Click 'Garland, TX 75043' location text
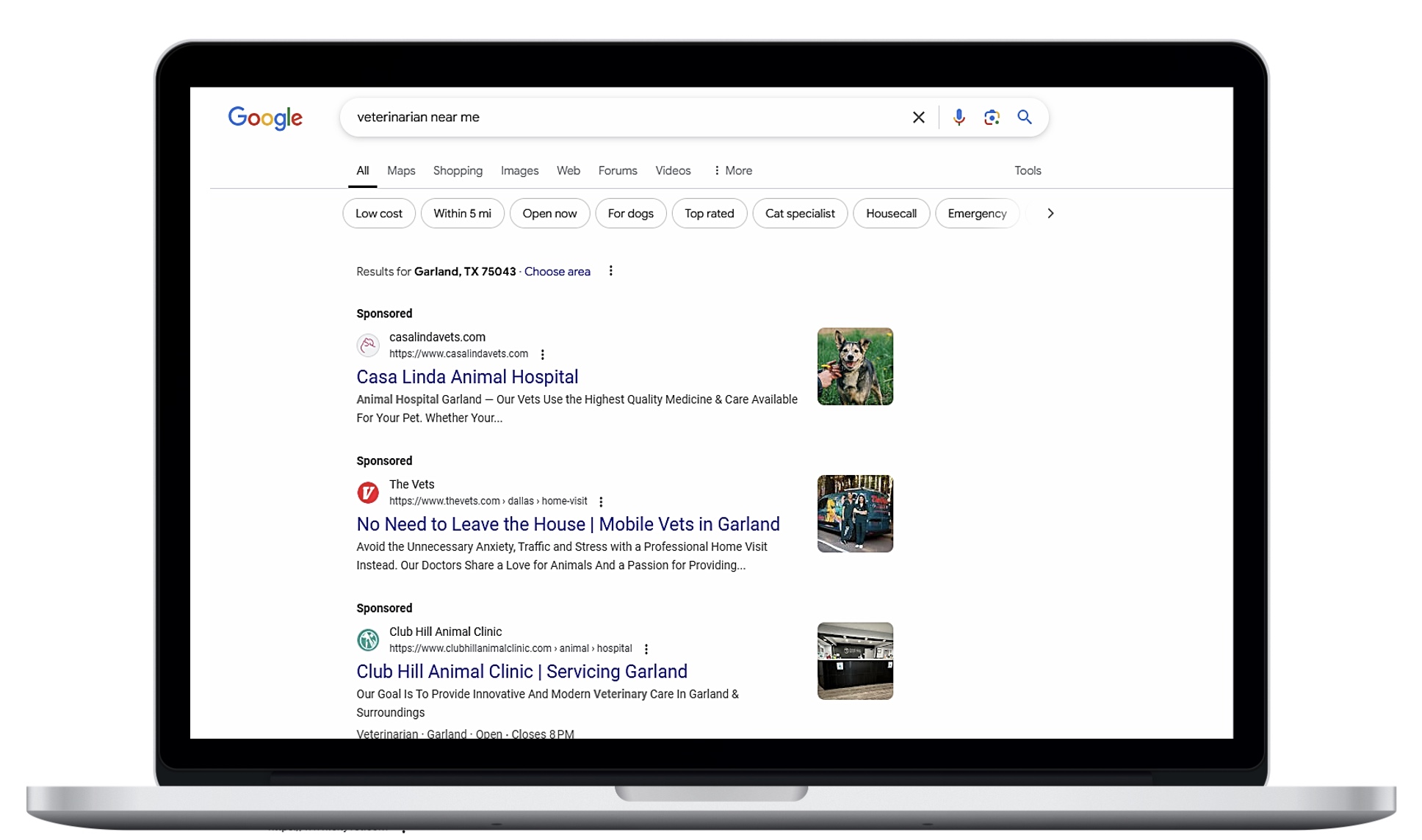1422x840 pixels. click(465, 272)
